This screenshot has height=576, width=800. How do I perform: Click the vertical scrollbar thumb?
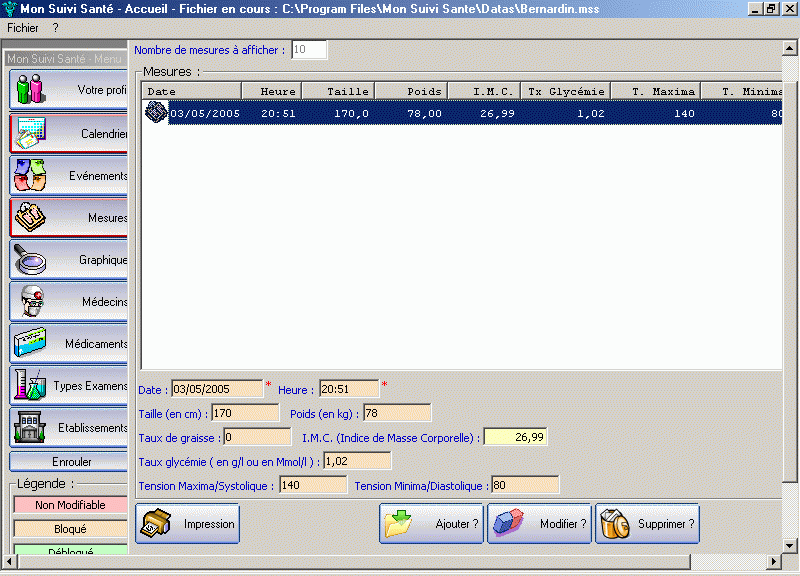coord(789,281)
